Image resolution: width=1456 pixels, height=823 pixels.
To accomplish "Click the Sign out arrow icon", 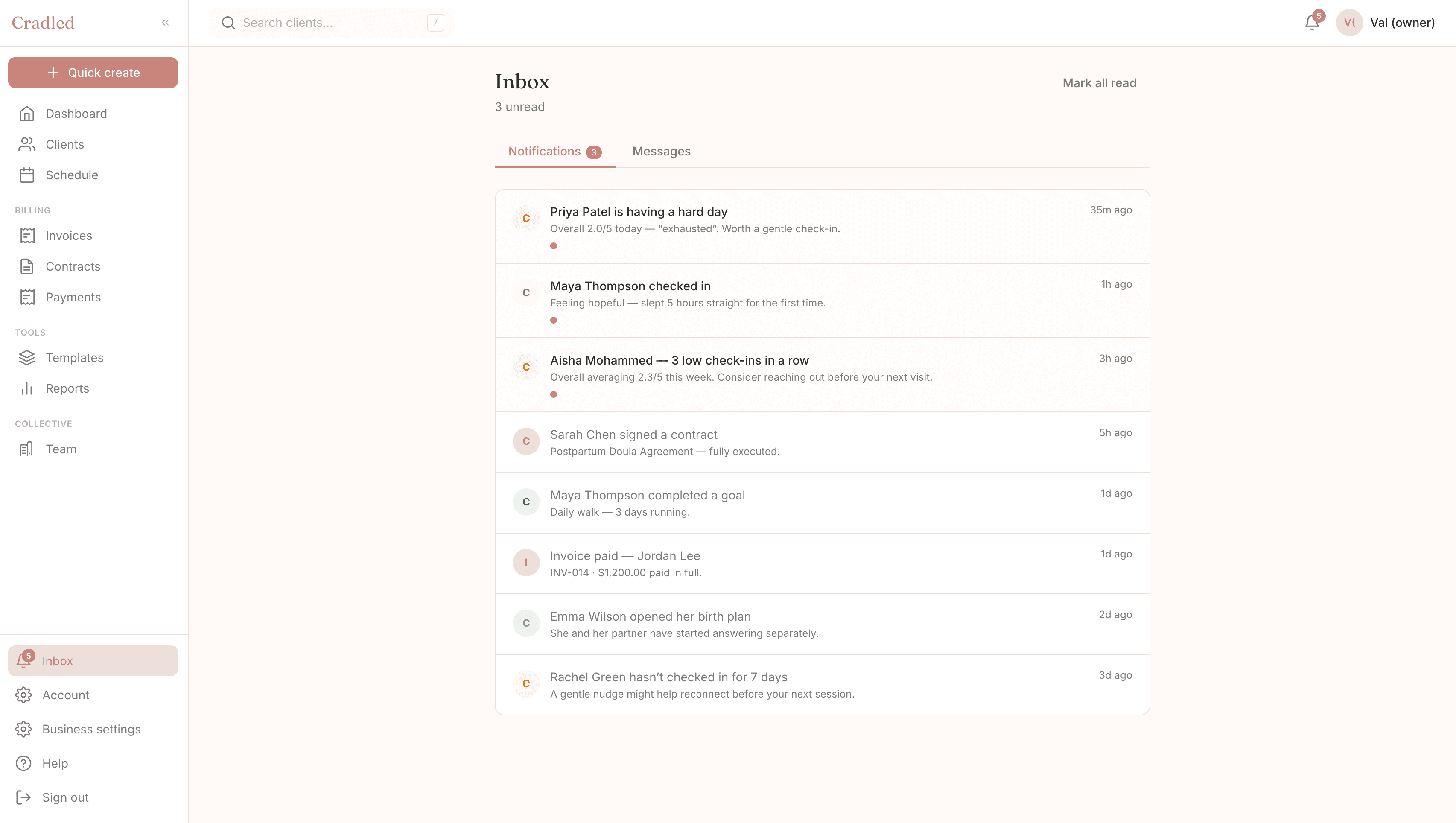I will [23, 797].
